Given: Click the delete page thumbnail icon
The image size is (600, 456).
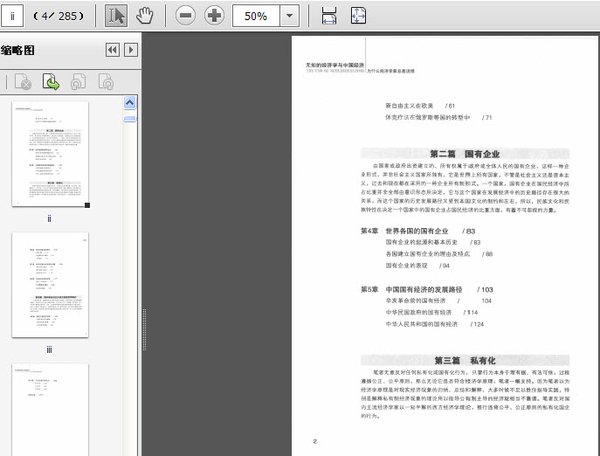Looking at the screenshot, I should 22,82.
